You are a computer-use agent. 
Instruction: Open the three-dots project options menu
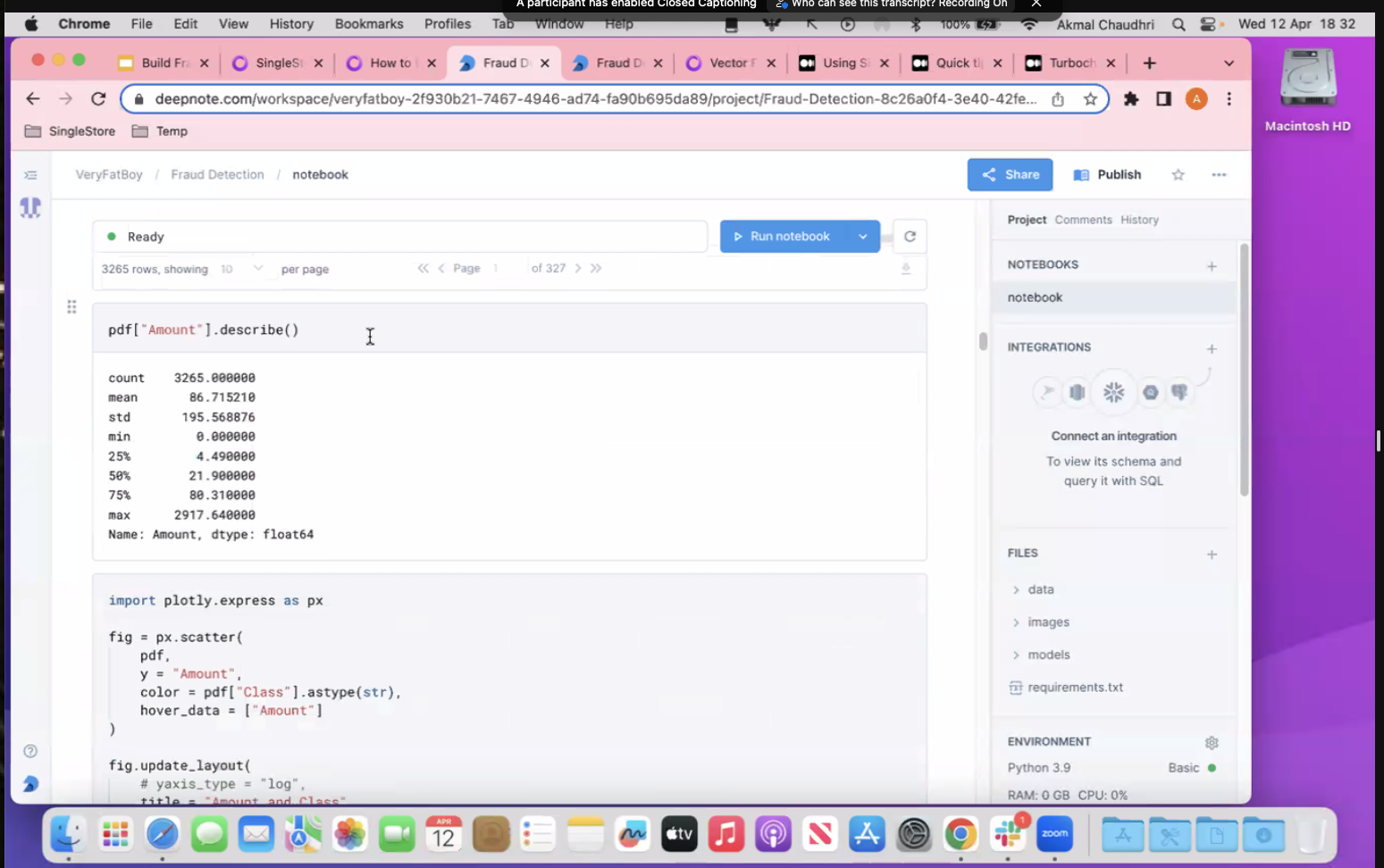click(x=1219, y=175)
